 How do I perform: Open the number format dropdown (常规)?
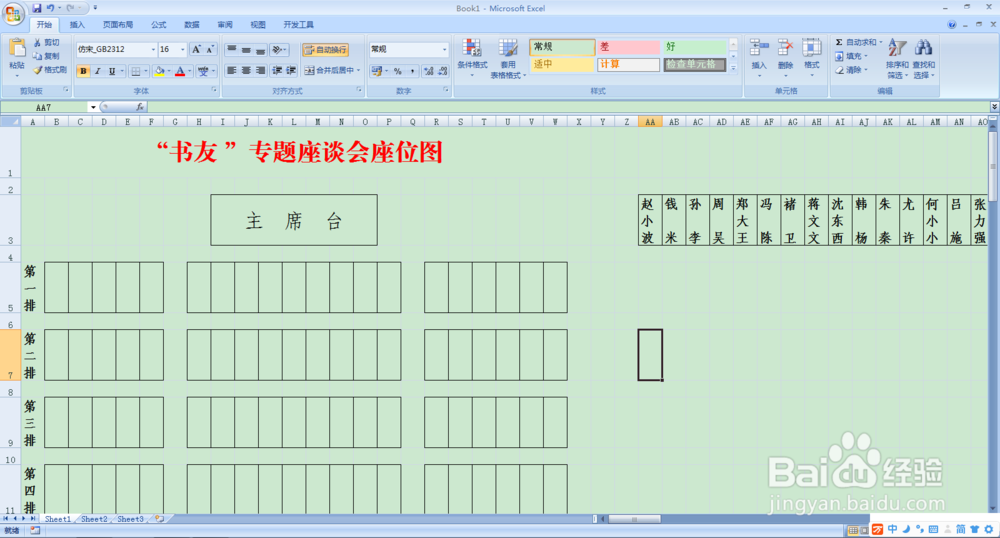pos(445,49)
